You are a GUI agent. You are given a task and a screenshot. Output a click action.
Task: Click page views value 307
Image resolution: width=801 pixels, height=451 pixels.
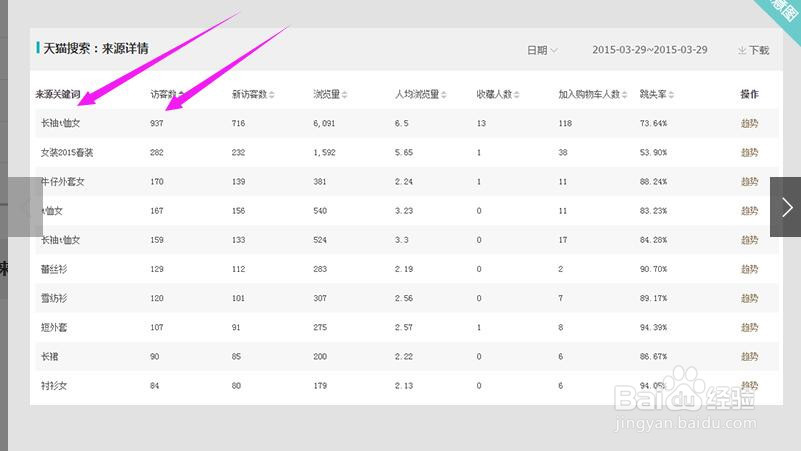tap(320, 298)
